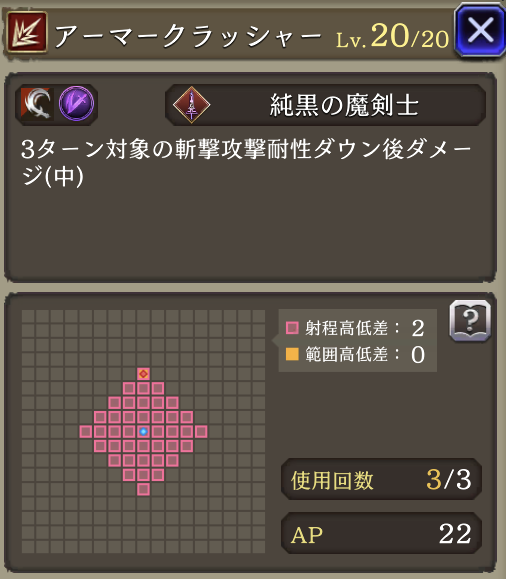The width and height of the screenshot is (506, 579).
Task: Click the red skill burst icon
Action: pyautogui.click(x=27, y=32)
